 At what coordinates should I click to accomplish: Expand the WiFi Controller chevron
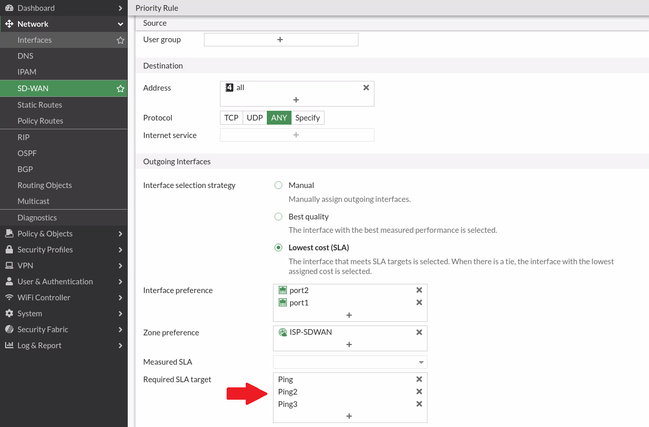coord(120,297)
